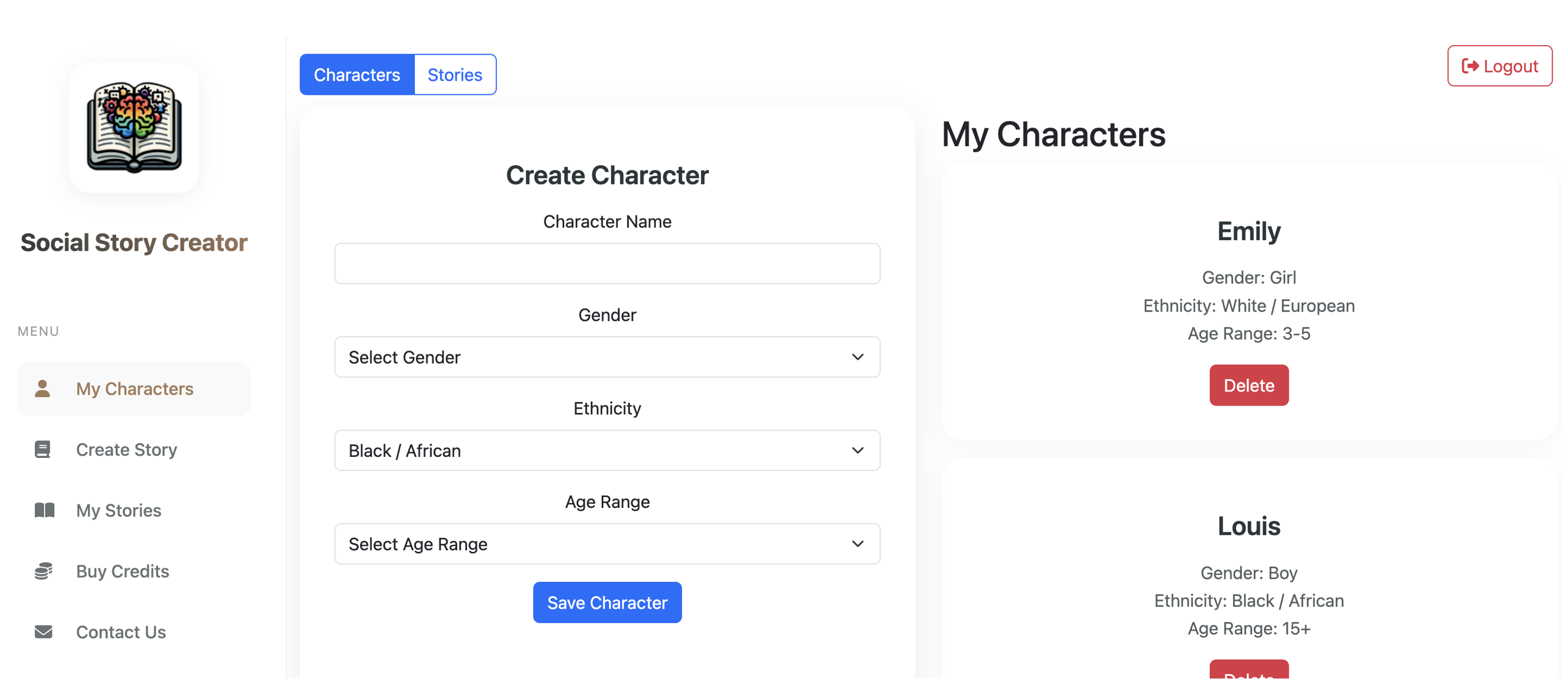Switch to the Stories tab
Screen dimensions: 1568x680
pyautogui.click(x=454, y=75)
